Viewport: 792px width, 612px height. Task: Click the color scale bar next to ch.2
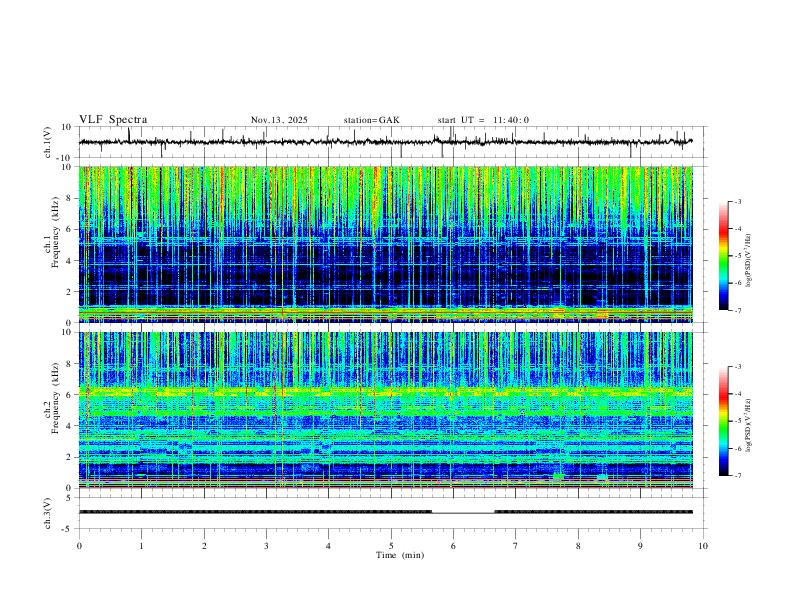click(724, 421)
